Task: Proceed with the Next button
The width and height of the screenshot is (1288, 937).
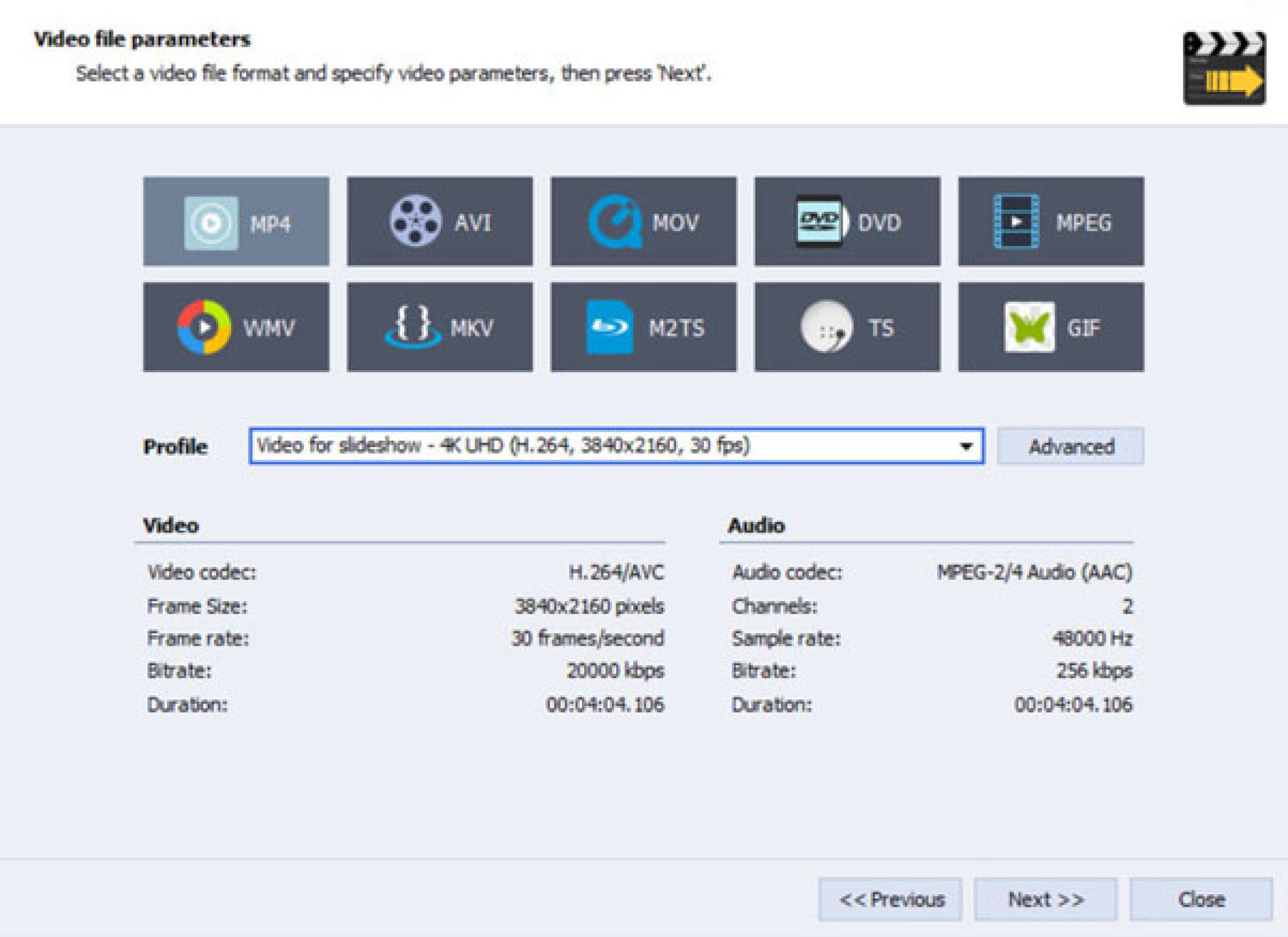Action: [1045, 899]
